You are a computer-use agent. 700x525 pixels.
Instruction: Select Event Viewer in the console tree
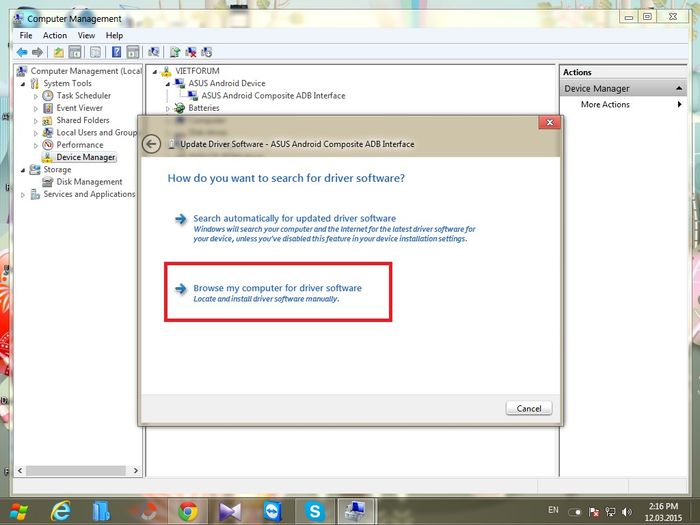pyautogui.click(x=79, y=108)
